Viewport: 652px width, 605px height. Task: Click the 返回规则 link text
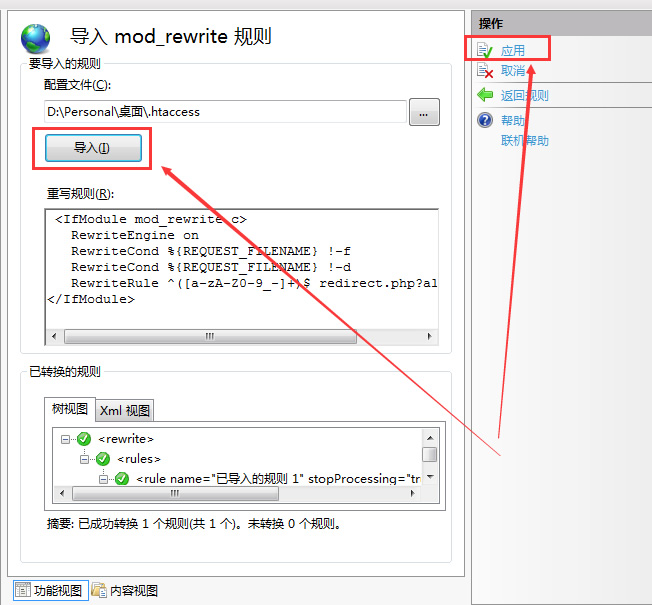coord(525,96)
